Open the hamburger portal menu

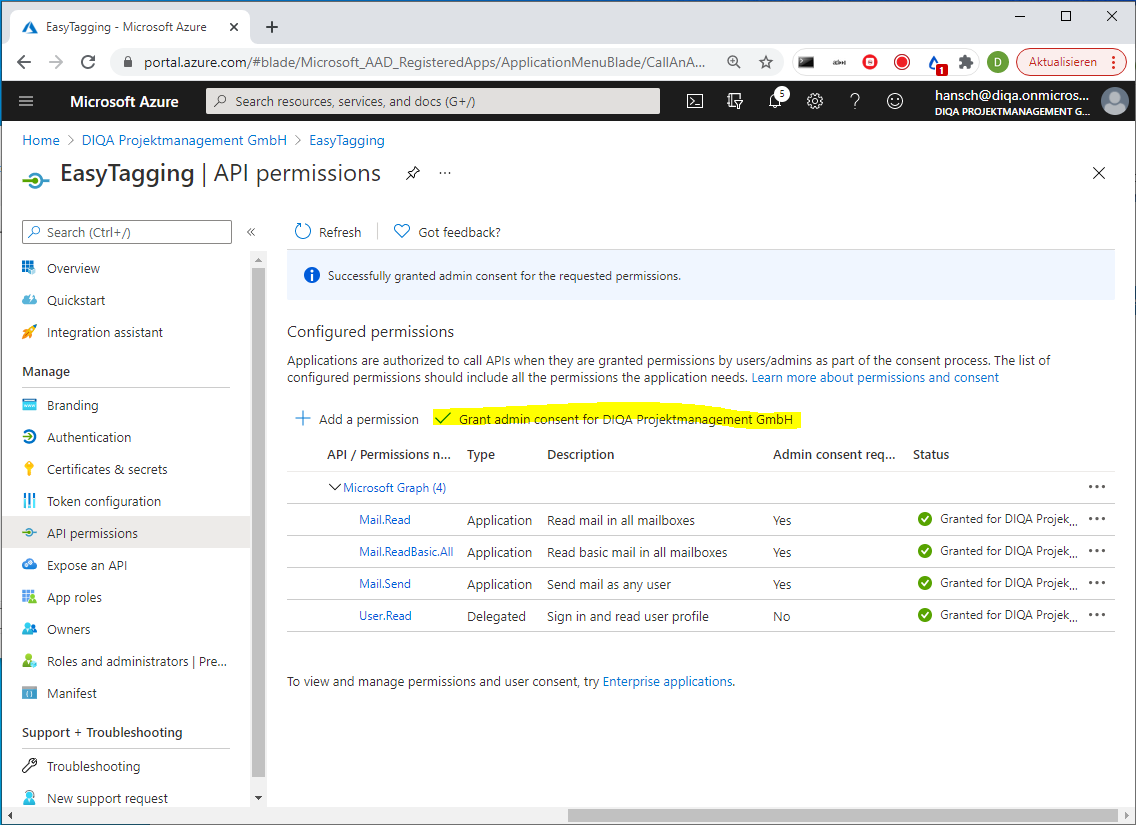26,101
